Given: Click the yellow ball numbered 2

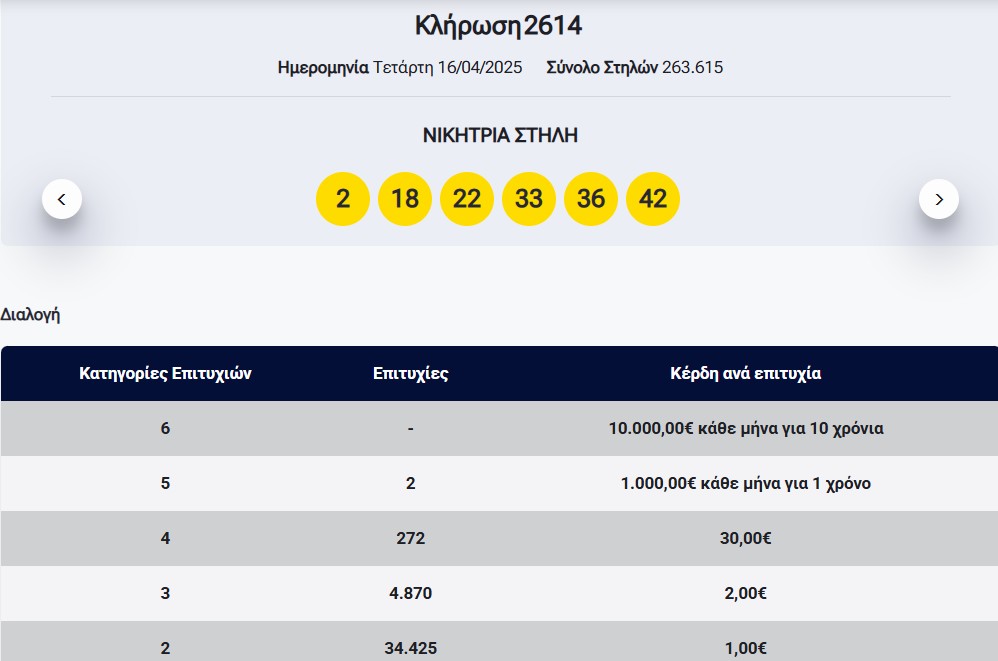Looking at the screenshot, I should pos(343,199).
